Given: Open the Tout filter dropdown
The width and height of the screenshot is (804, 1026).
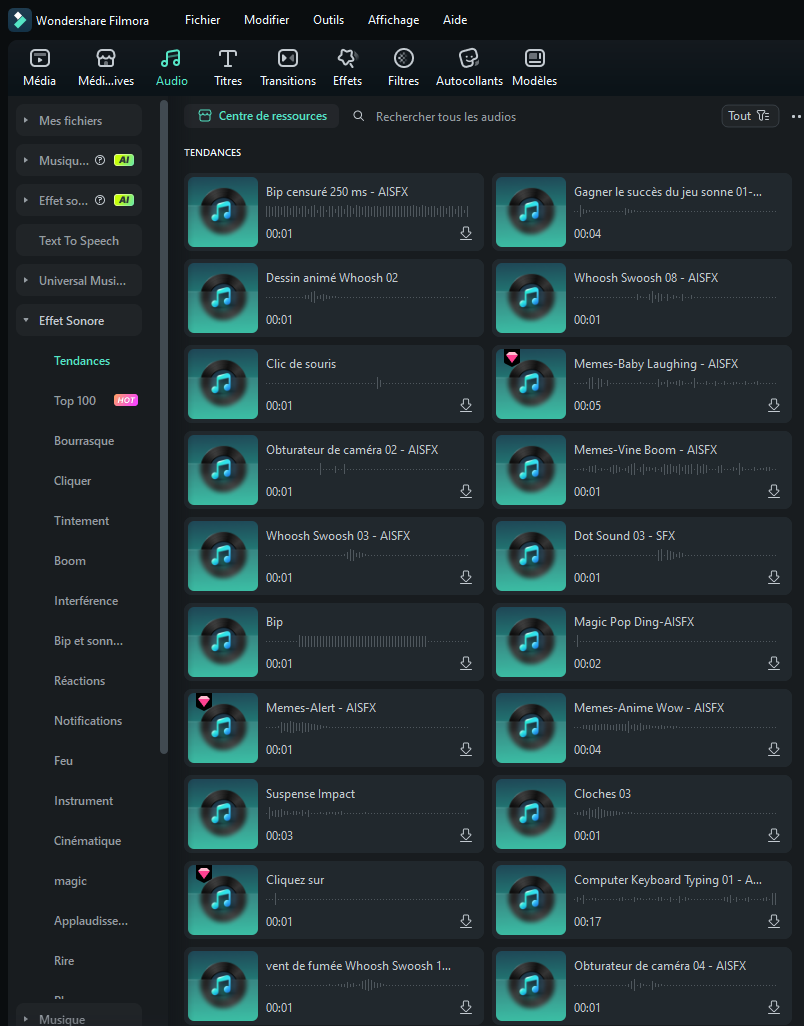Looking at the screenshot, I should (x=750, y=116).
